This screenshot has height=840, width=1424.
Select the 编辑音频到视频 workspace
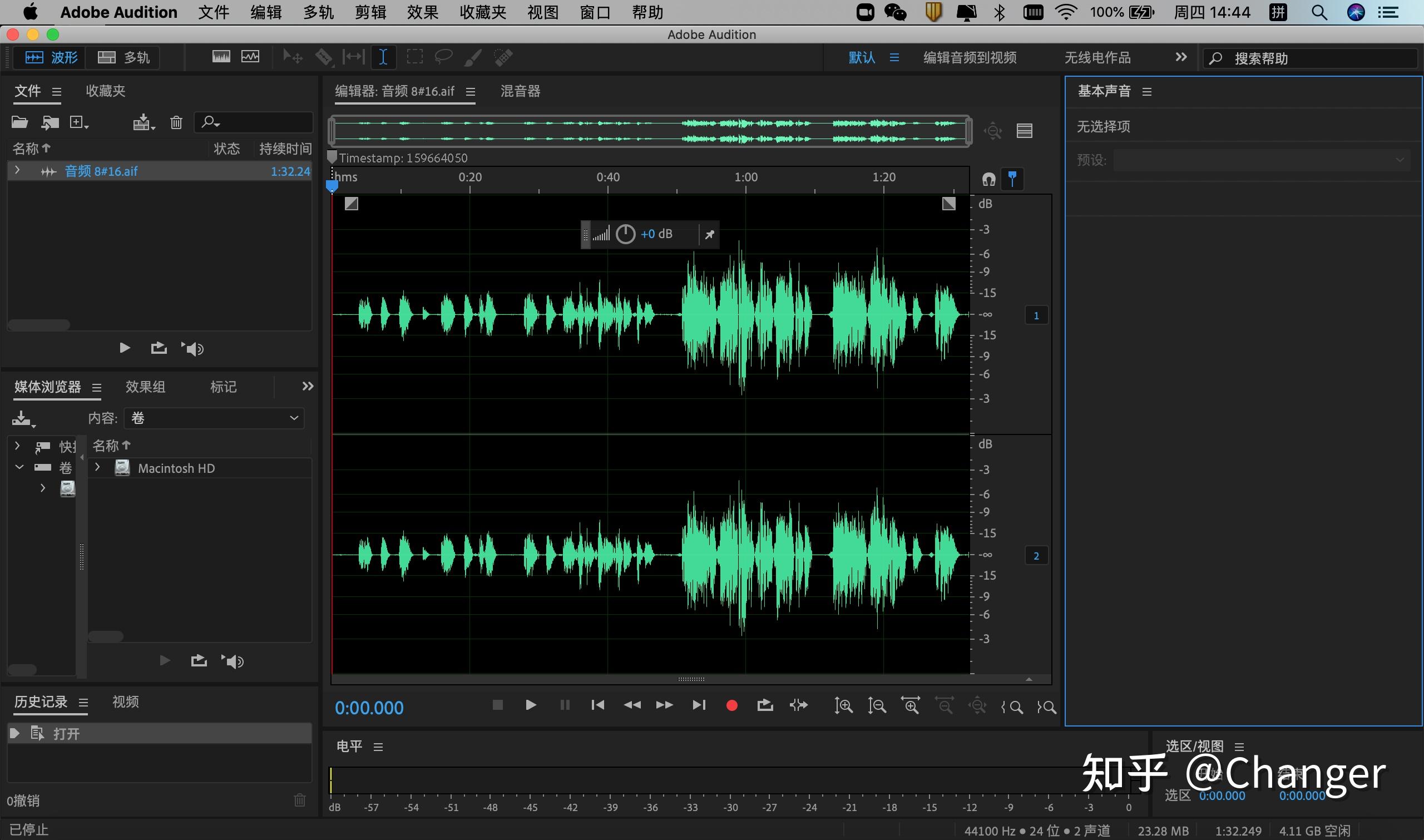[x=970, y=57]
